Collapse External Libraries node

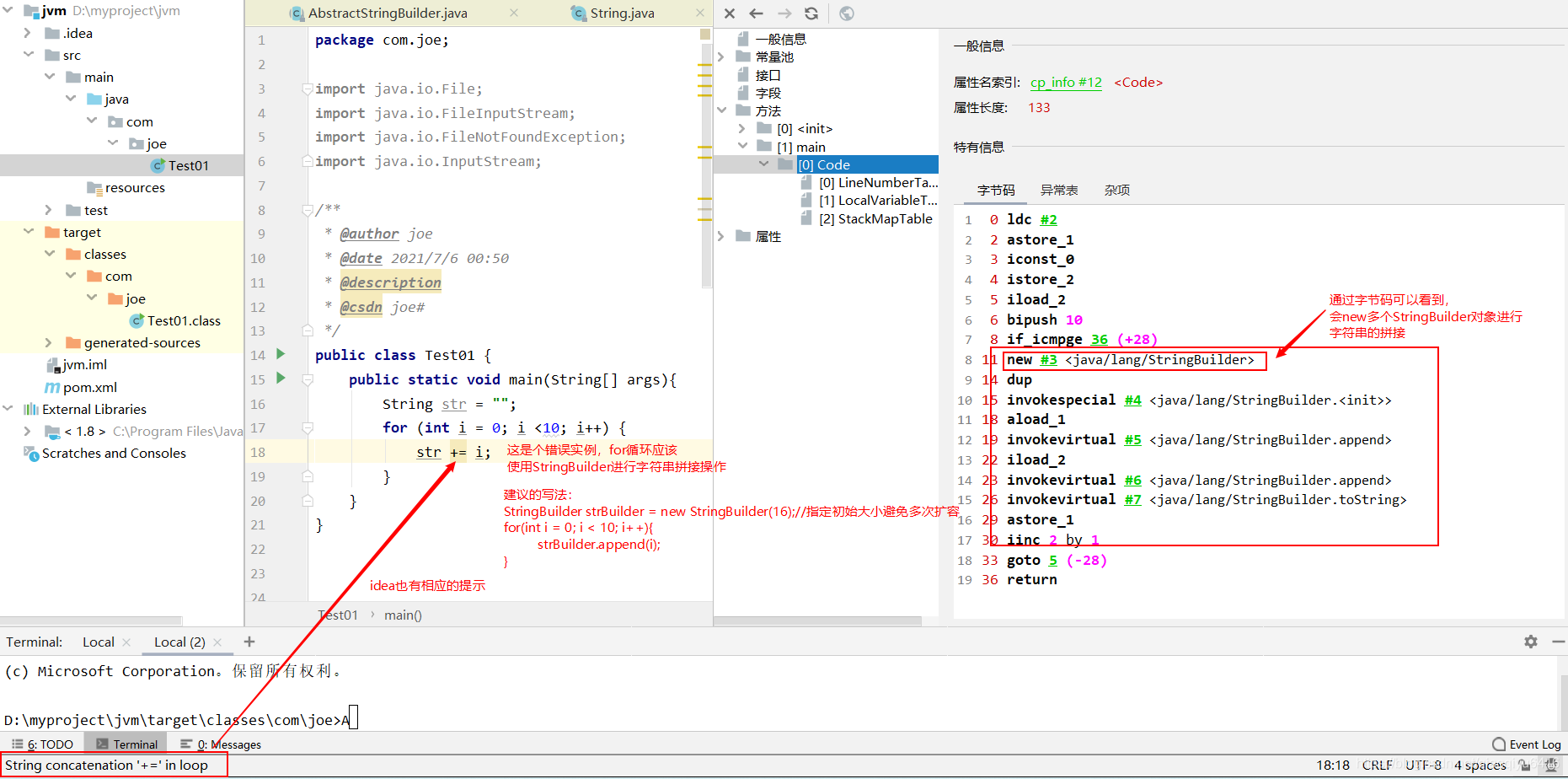(8, 409)
